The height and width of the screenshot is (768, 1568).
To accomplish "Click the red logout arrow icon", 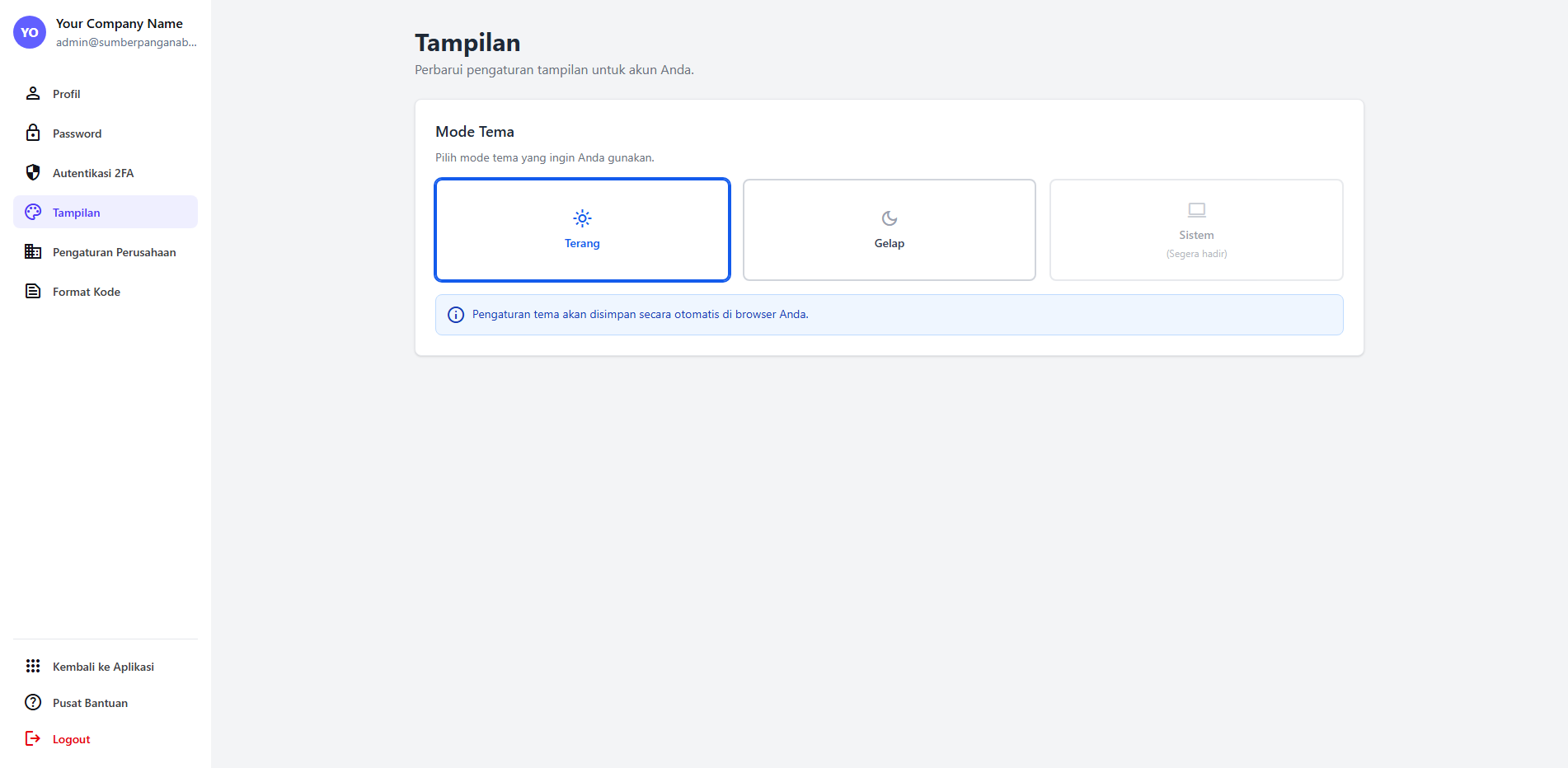I will pos(33,738).
